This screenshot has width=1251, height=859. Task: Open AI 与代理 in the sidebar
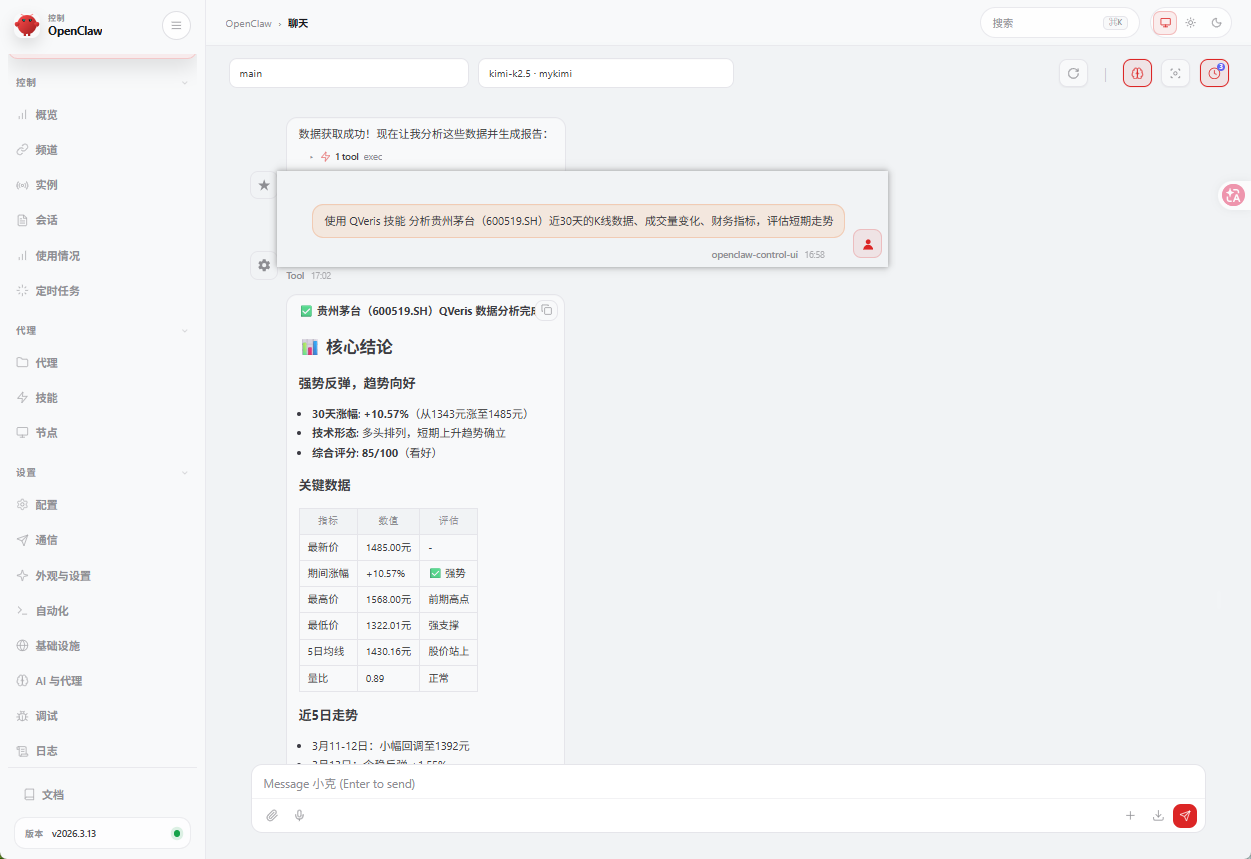102,681
